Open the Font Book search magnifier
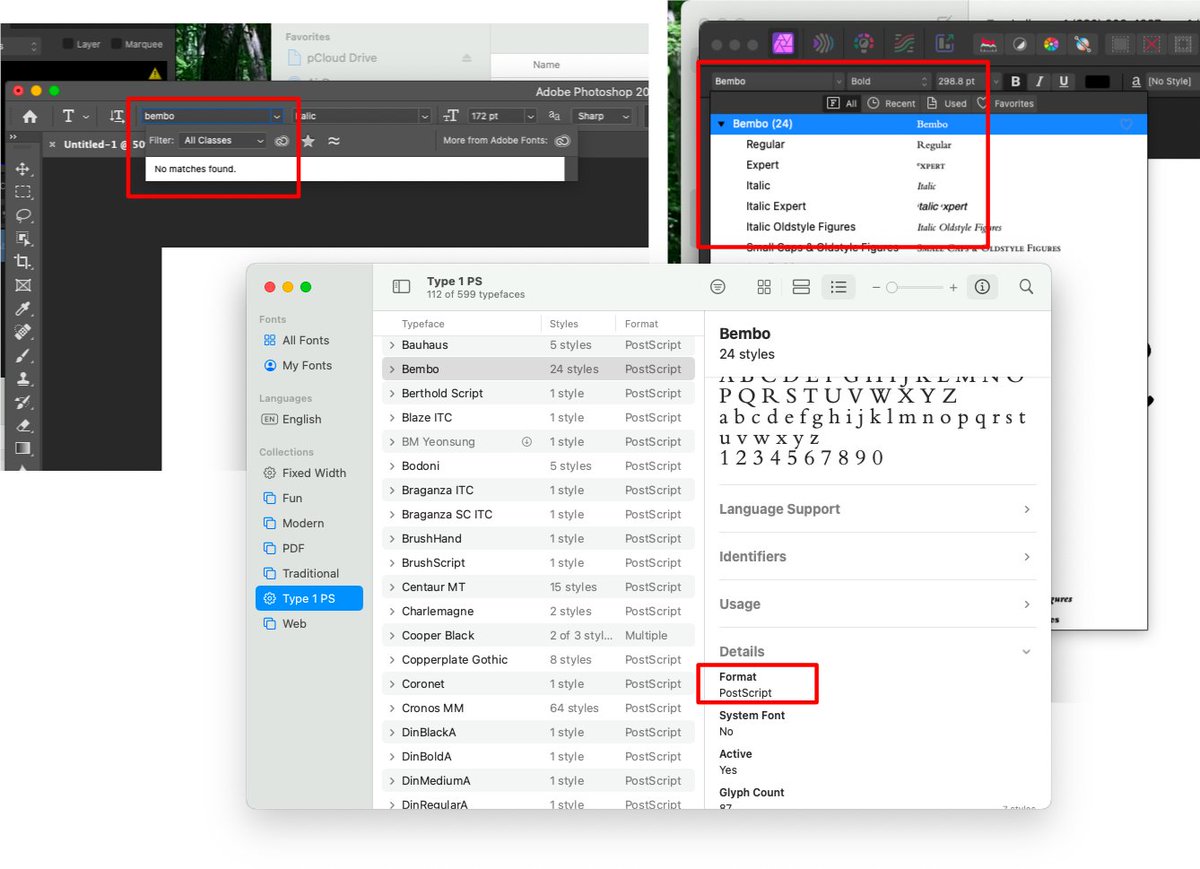Image resolution: width=1200 pixels, height=869 pixels. point(1026,287)
